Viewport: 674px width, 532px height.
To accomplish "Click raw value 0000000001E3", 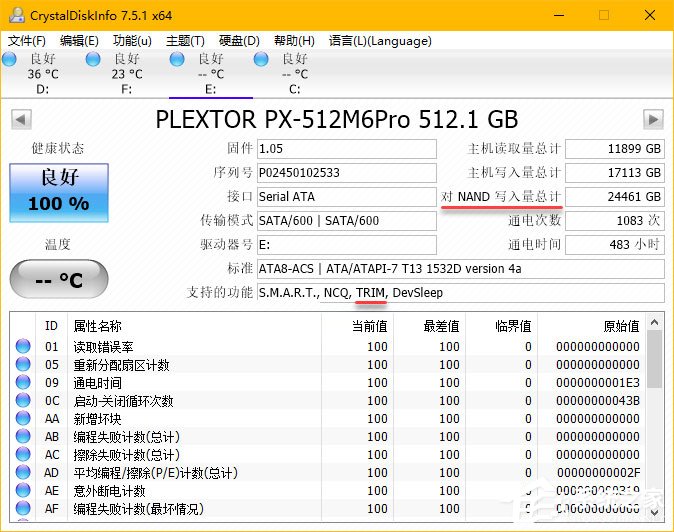I will 597,382.
